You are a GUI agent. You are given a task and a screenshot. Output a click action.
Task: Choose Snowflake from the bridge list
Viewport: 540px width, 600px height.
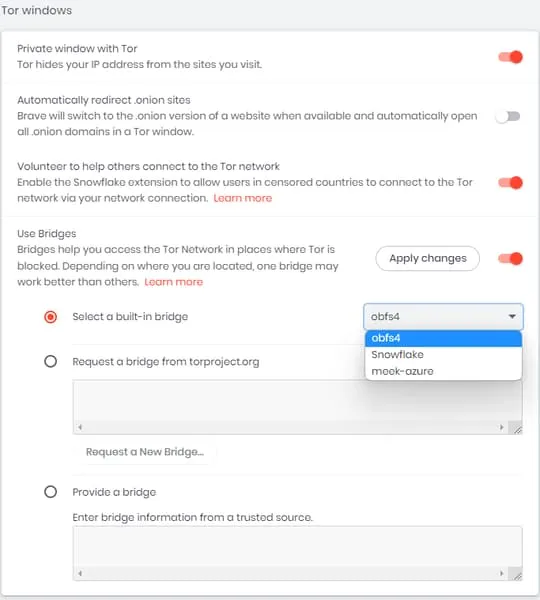click(x=443, y=355)
